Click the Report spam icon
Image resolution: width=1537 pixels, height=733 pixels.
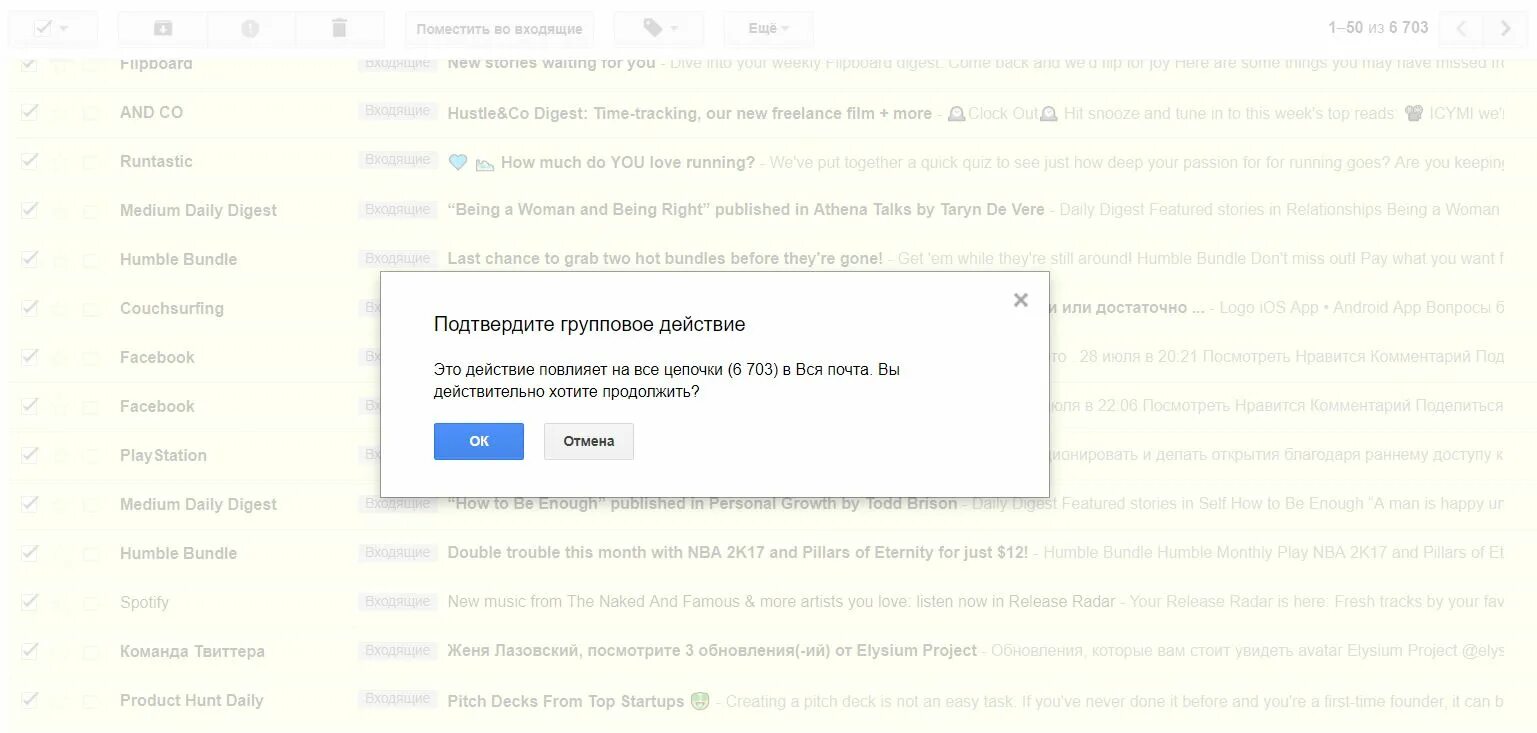pyautogui.click(x=250, y=29)
